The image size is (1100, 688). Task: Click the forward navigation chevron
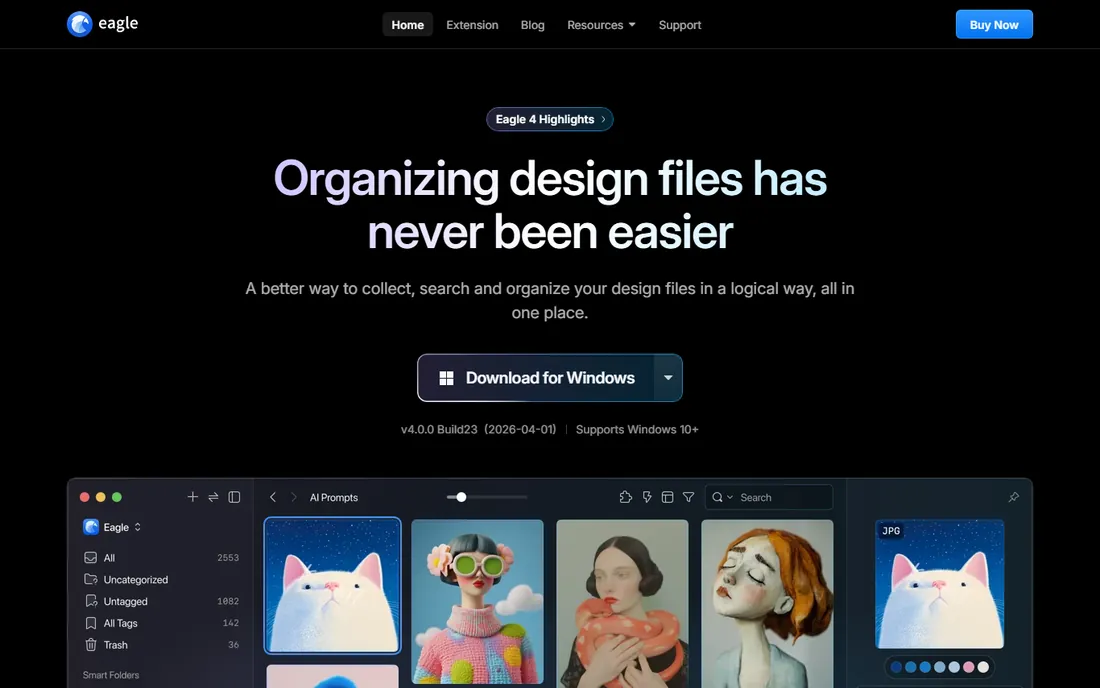pyautogui.click(x=293, y=497)
